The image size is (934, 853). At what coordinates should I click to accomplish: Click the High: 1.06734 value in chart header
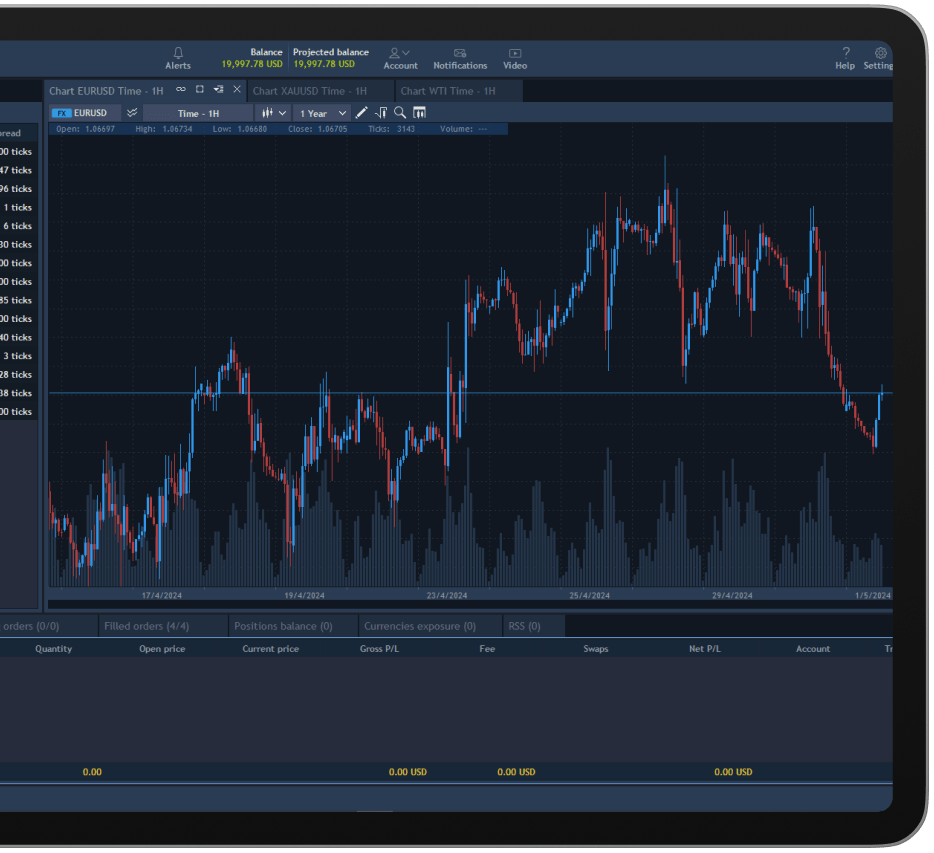pos(164,129)
